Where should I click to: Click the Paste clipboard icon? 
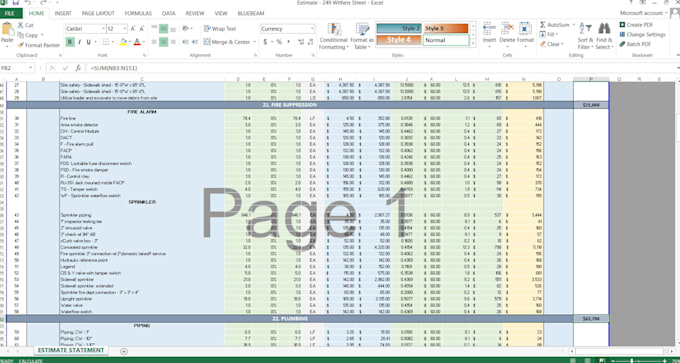[7, 29]
